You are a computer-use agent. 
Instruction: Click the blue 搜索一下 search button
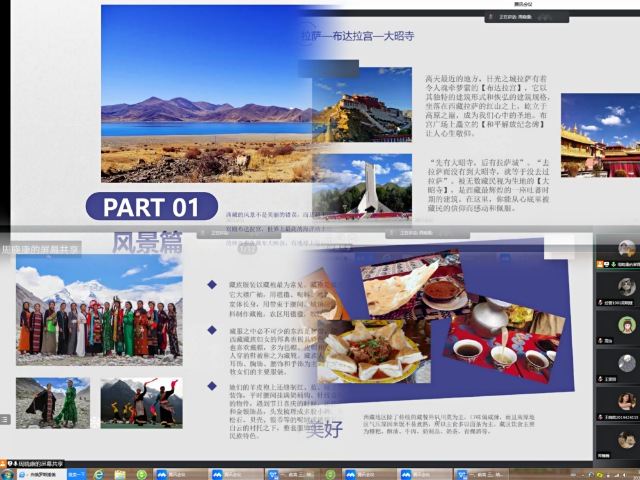76,475
